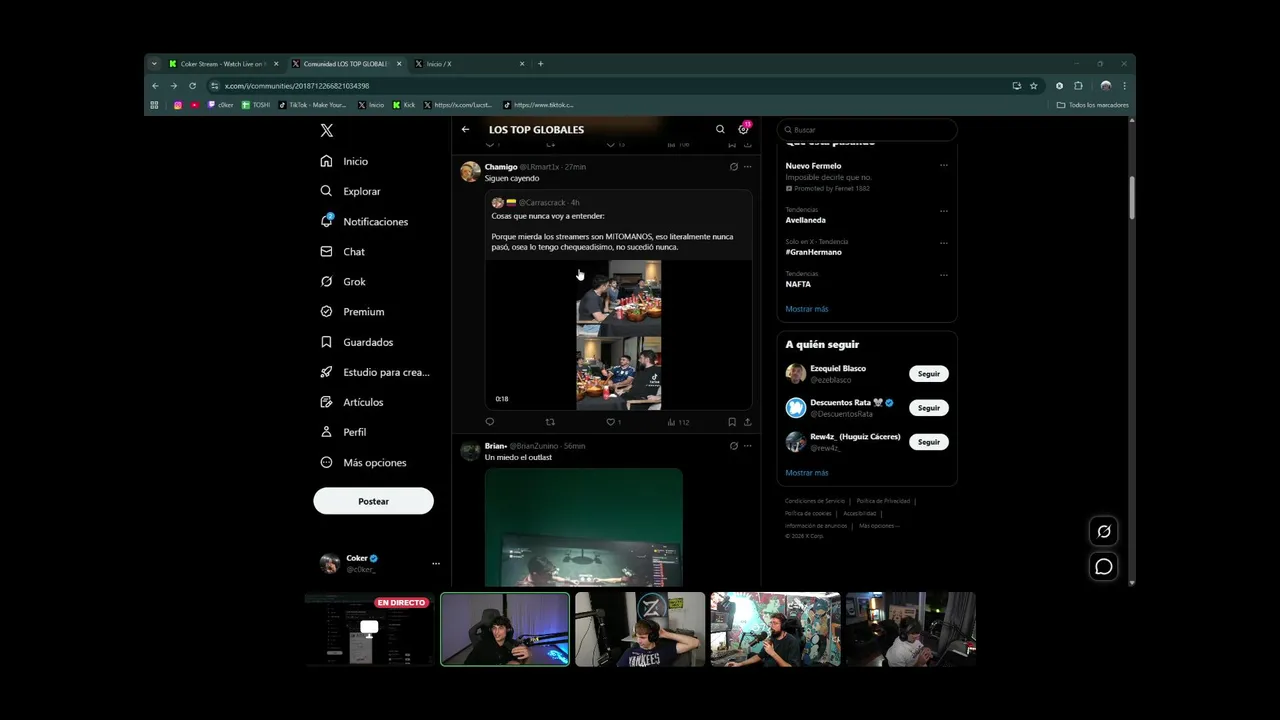Repost Chamigo's post
The width and height of the screenshot is (1280, 720).
click(x=550, y=422)
